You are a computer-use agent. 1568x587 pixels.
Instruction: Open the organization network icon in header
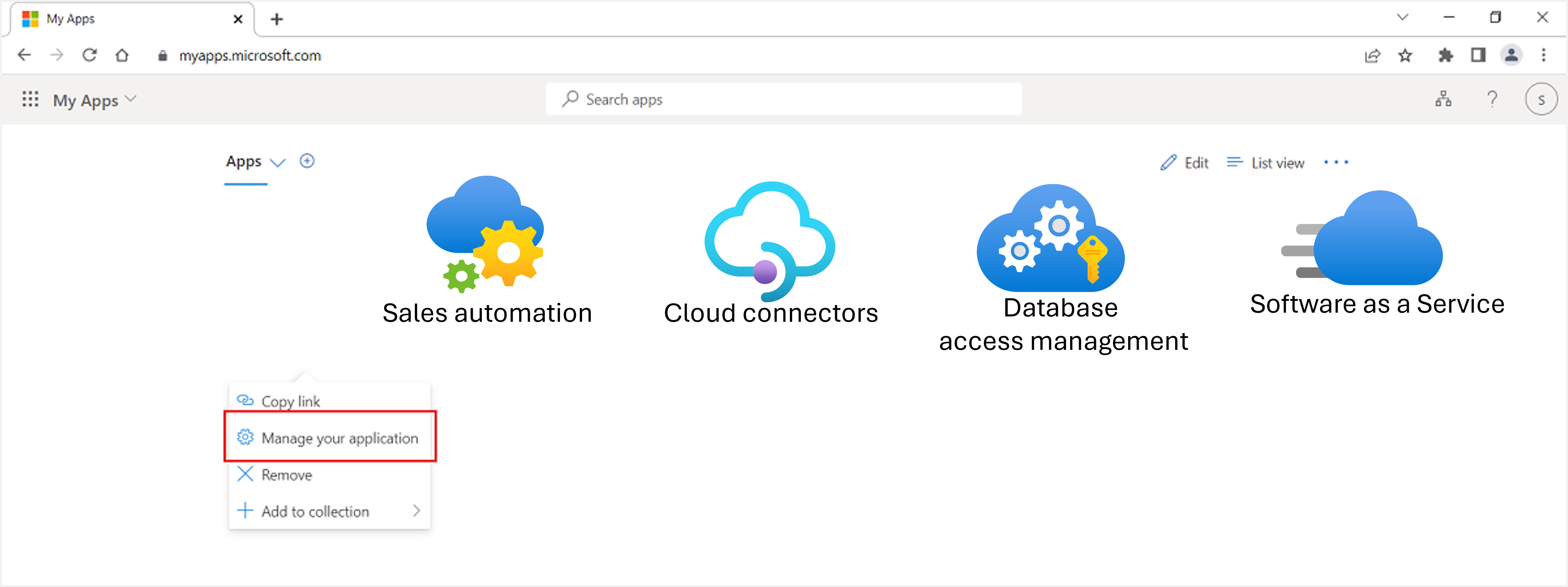[x=1443, y=99]
